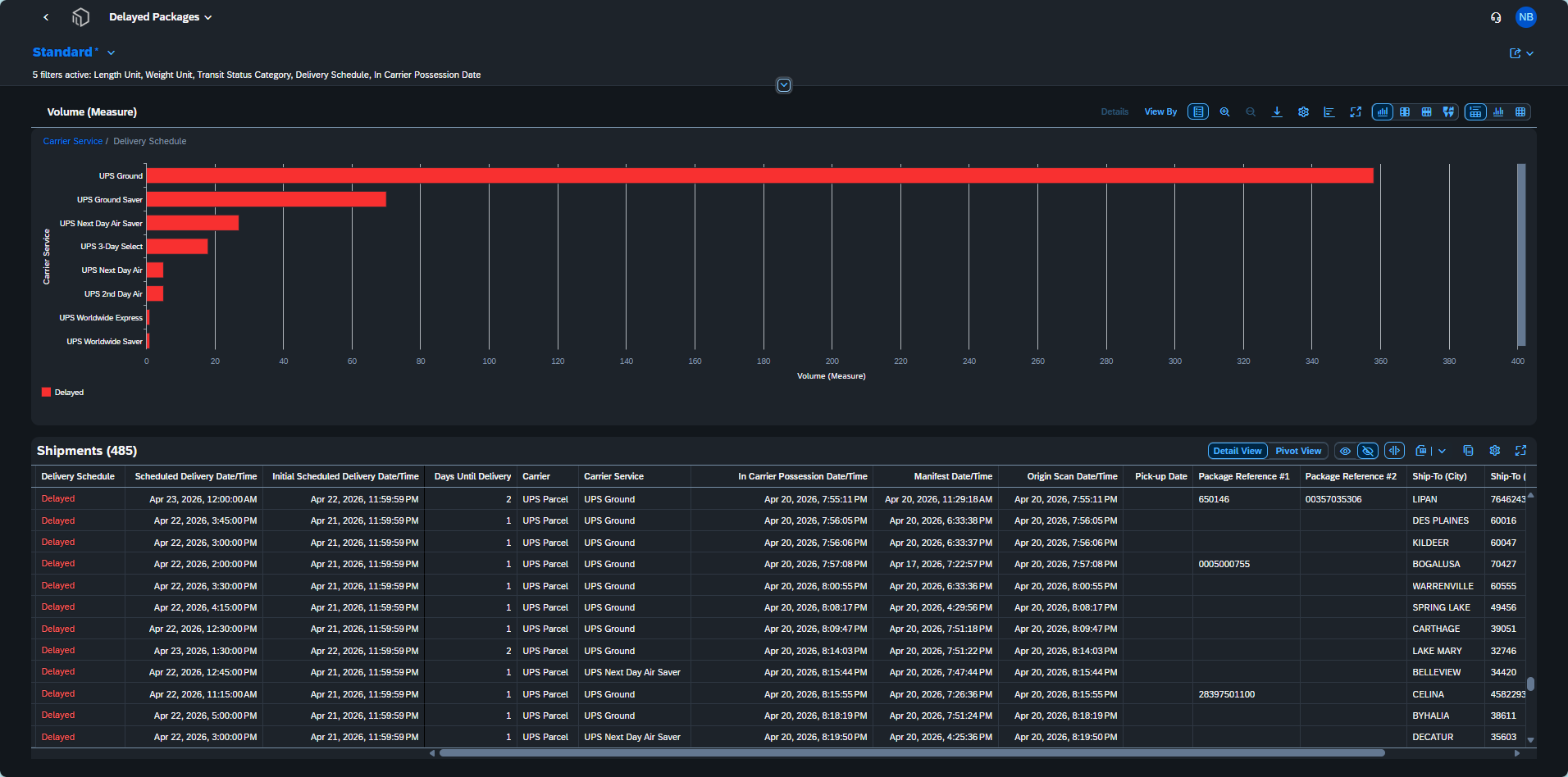Export table to spreadsheet icon
This screenshot has width=1568, height=777.
(1421, 451)
